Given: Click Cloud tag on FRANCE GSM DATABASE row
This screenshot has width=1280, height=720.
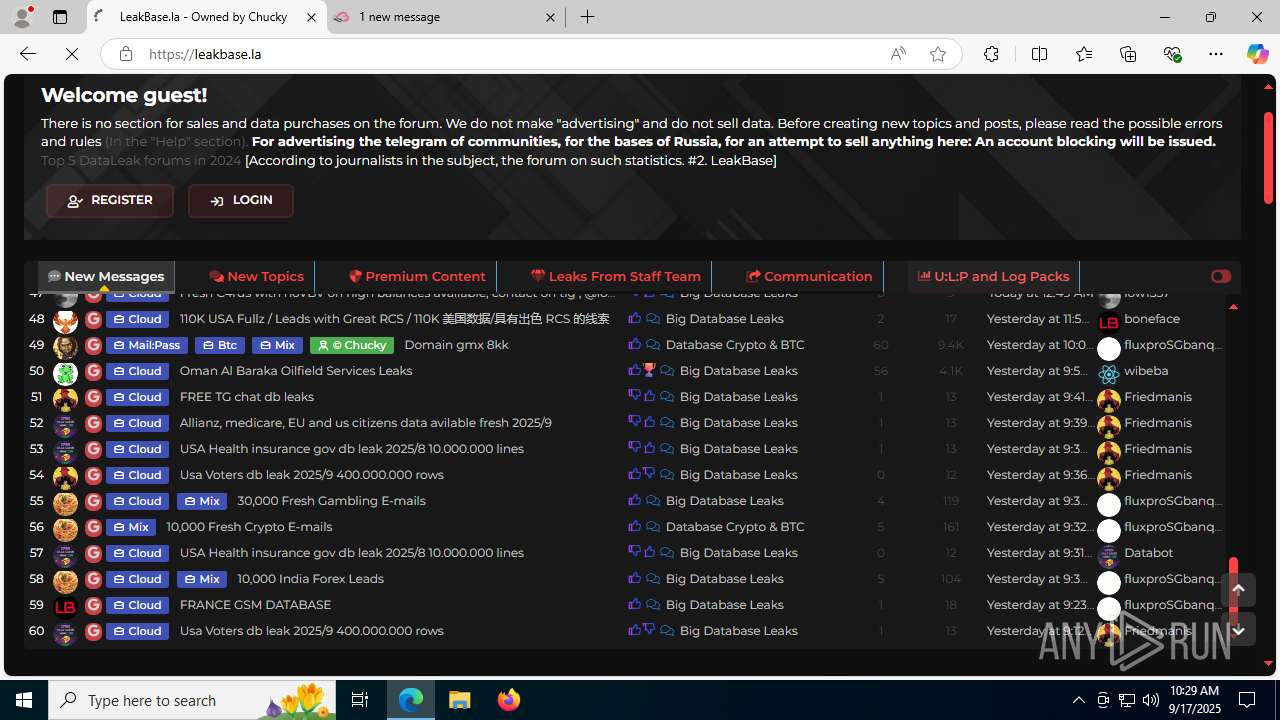Looking at the screenshot, I should click(138, 605).
